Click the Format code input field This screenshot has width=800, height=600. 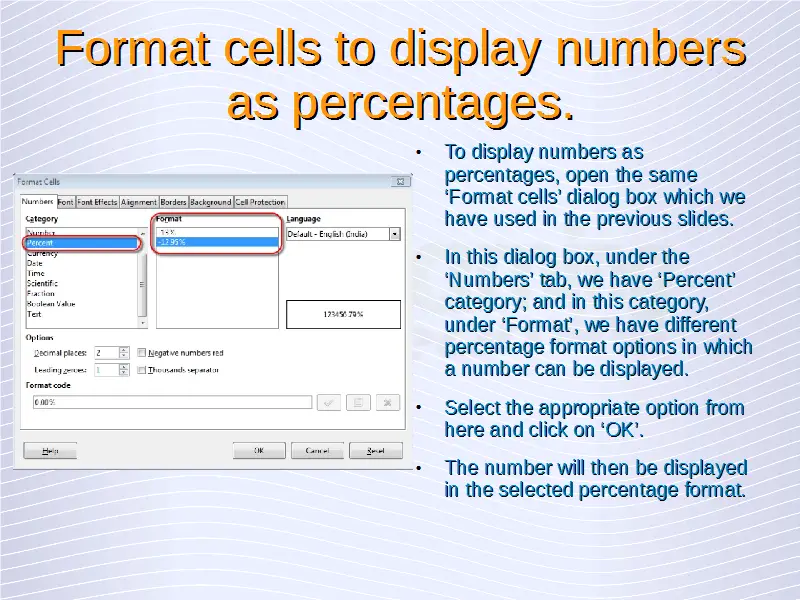(170, 402)
